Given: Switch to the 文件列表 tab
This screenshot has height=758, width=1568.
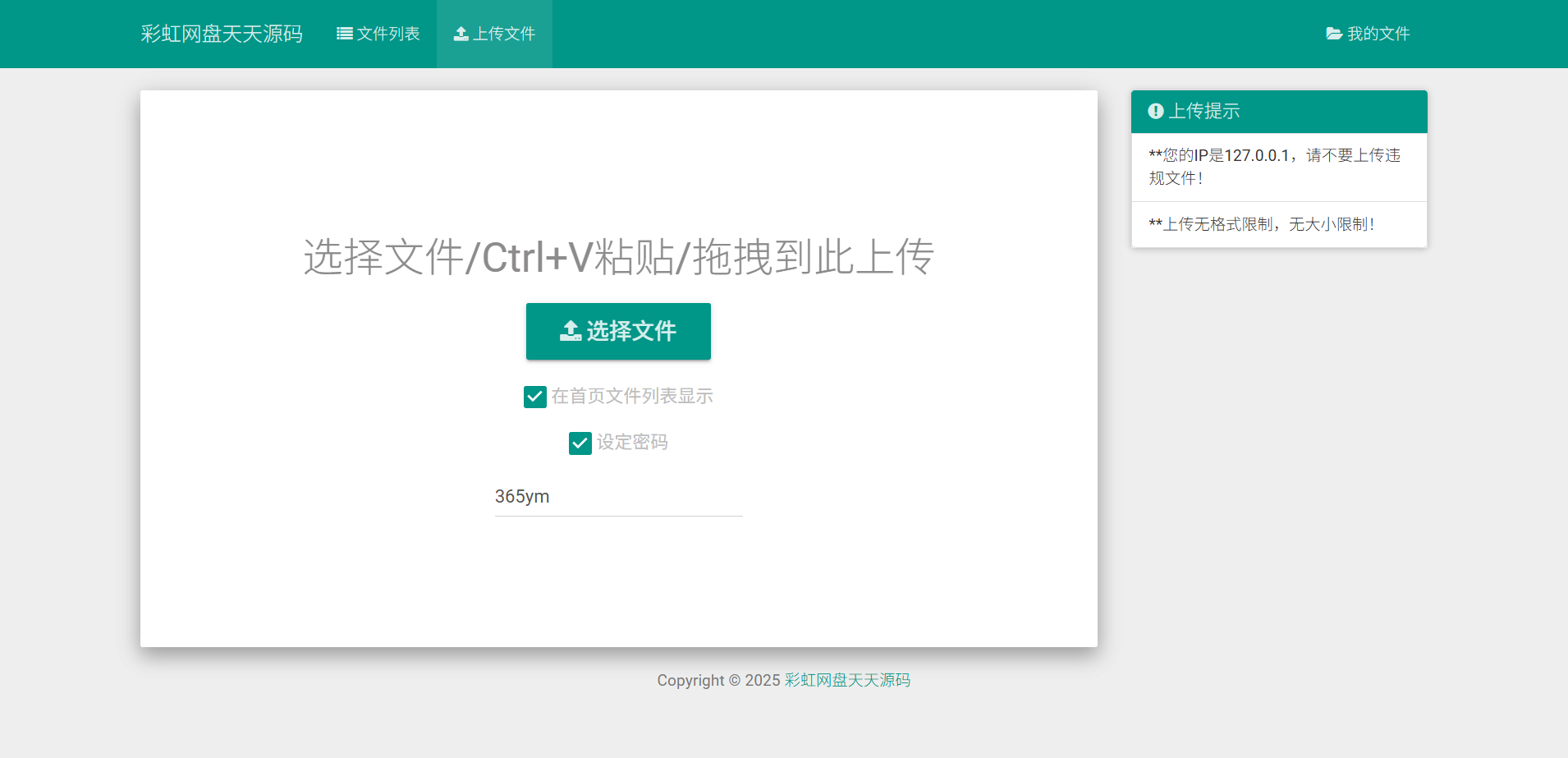Looking at the screenshot, I should (x=378, y=33).
